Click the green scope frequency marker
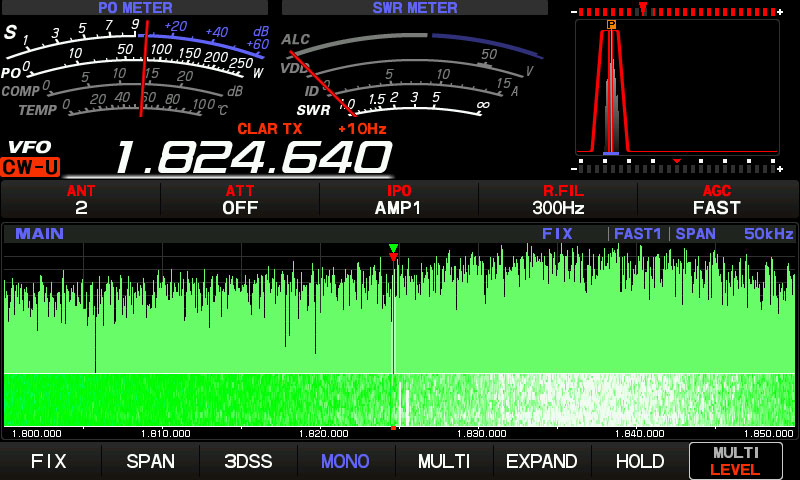 coord(393,248)
